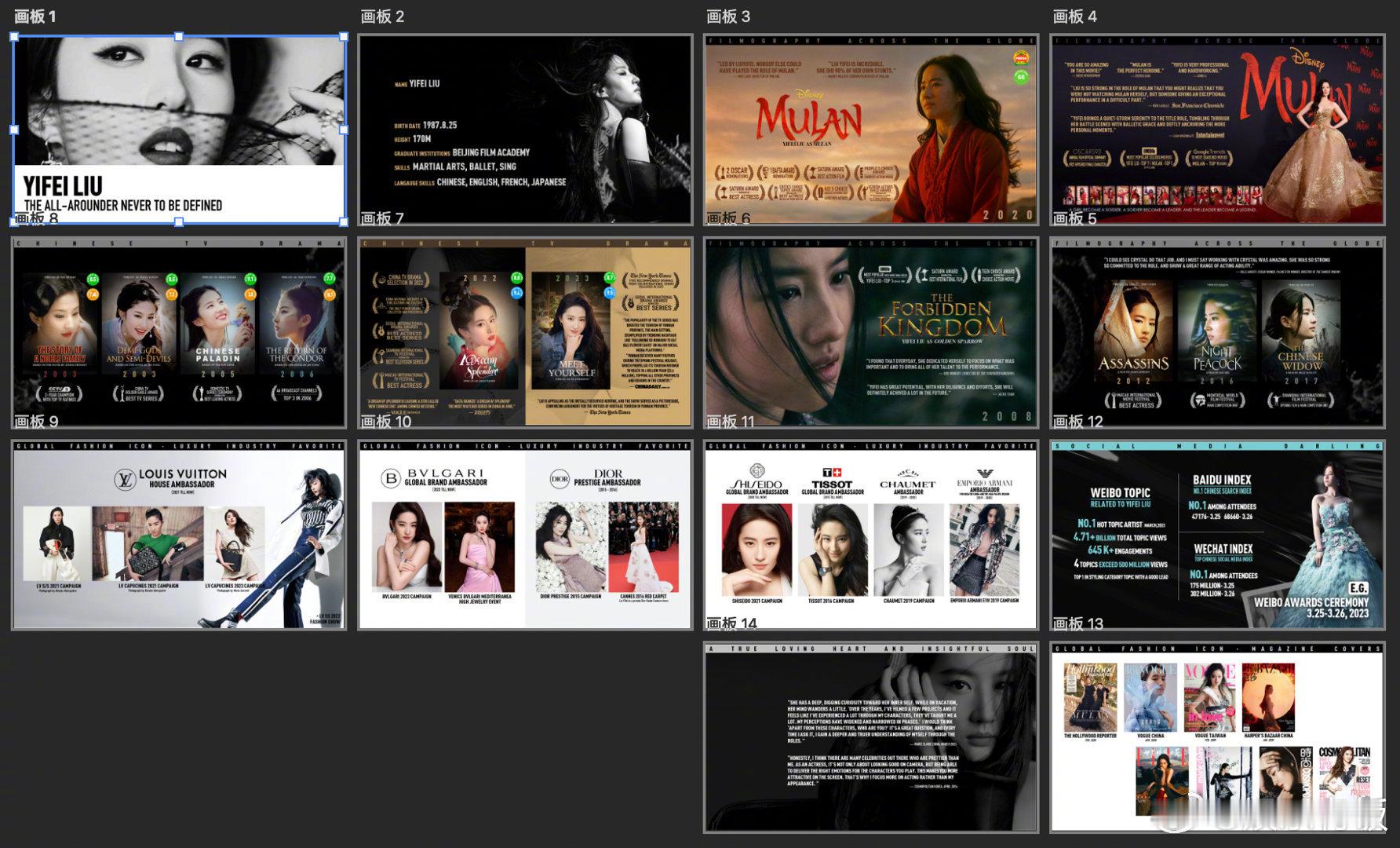
Task: Click the 画板 10 artboard label
Action: (x=386, y=422)
